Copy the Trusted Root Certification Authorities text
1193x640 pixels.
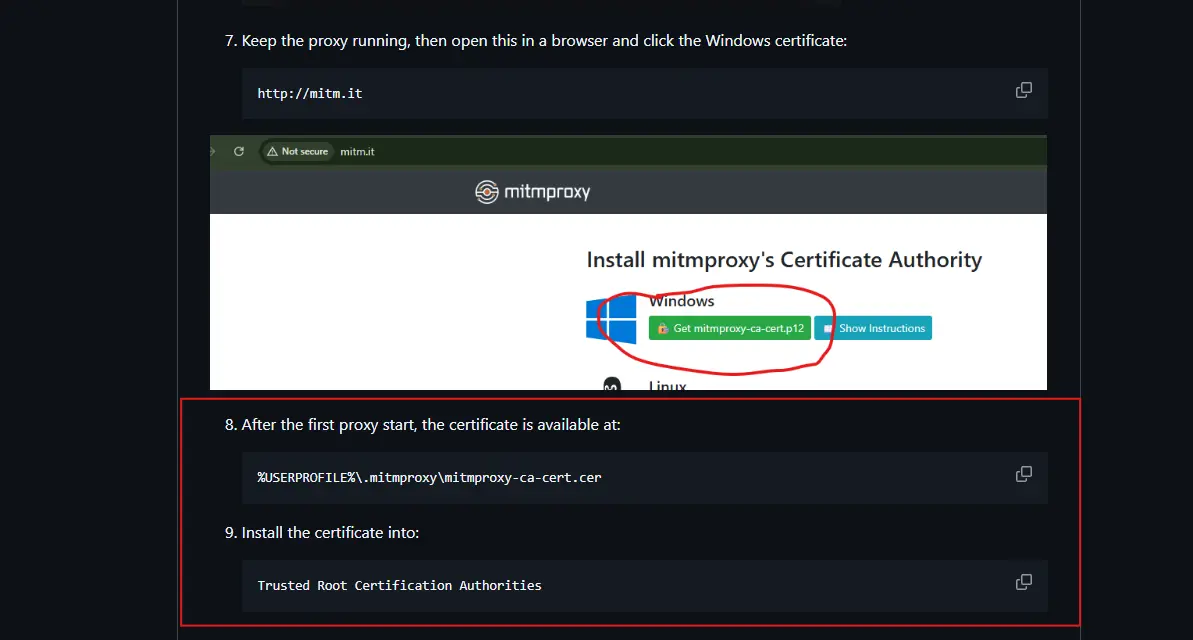coord(1023,582)
